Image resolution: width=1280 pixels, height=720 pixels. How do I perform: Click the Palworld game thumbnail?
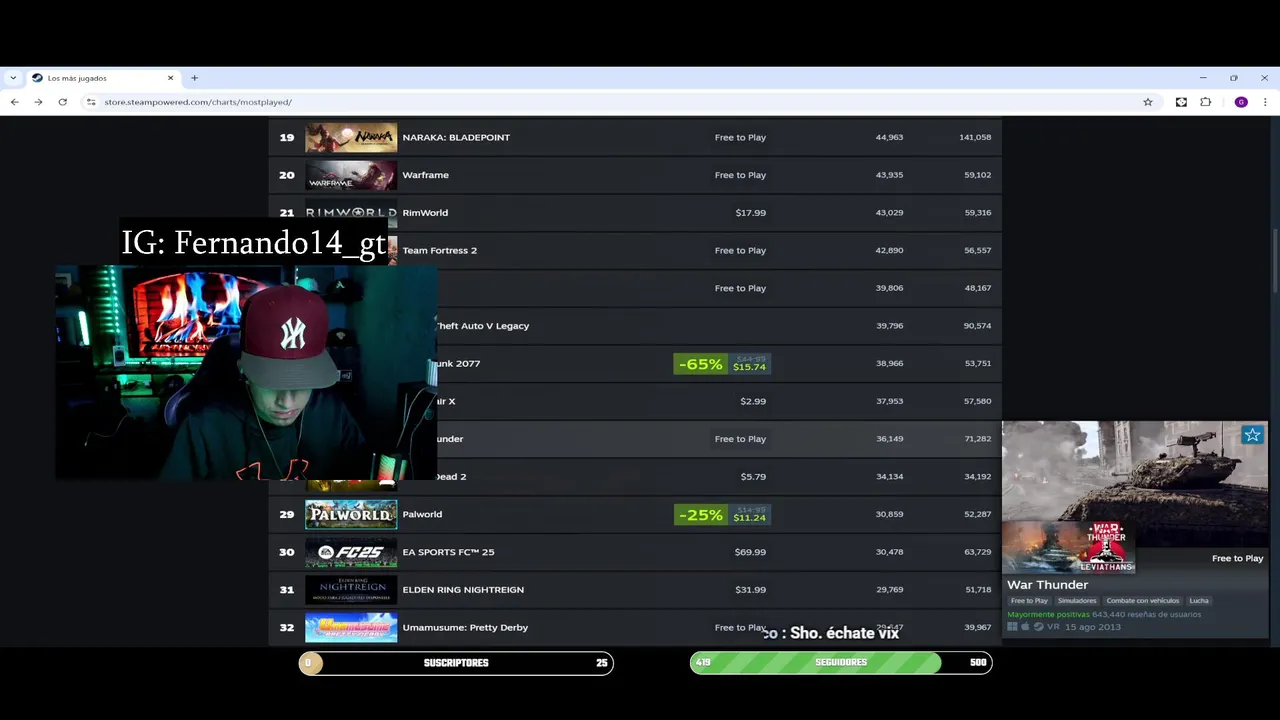point(351,514)
